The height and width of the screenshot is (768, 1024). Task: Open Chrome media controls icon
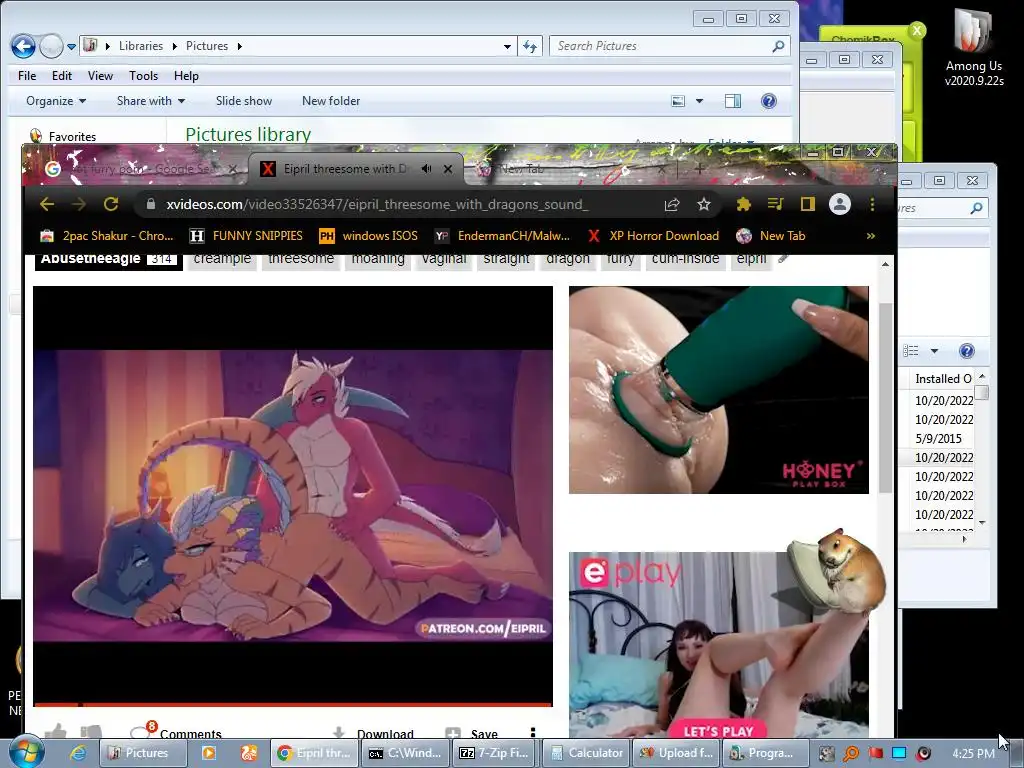(775, 204)
